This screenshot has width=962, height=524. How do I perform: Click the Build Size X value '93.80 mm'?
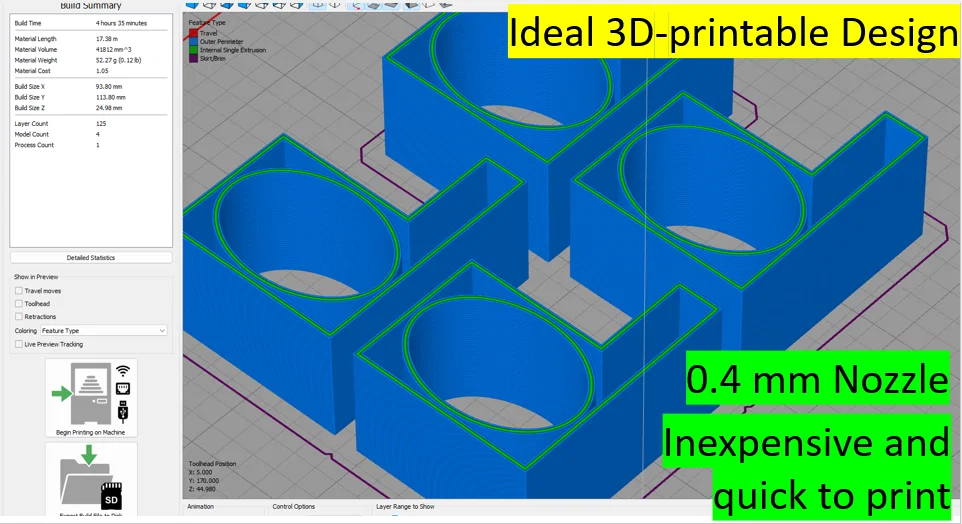click(x=109, y=87)
